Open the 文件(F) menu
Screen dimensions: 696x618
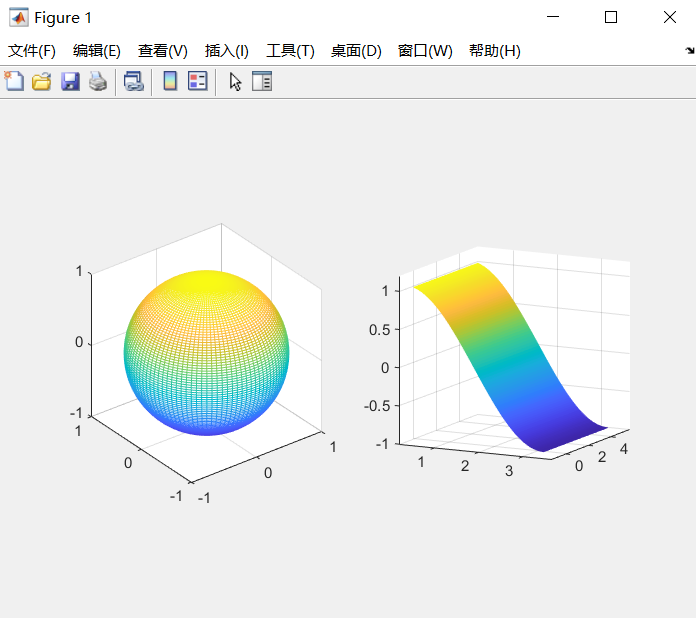point(32,51)
